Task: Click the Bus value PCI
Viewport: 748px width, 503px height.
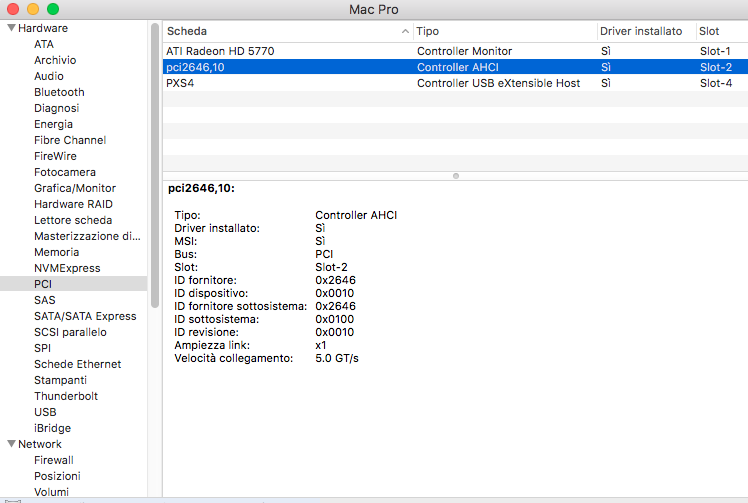Action: 324,254
